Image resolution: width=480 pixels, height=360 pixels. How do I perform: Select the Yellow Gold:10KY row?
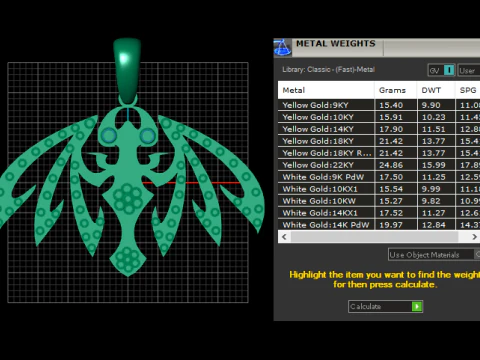[x=379, y=117]
